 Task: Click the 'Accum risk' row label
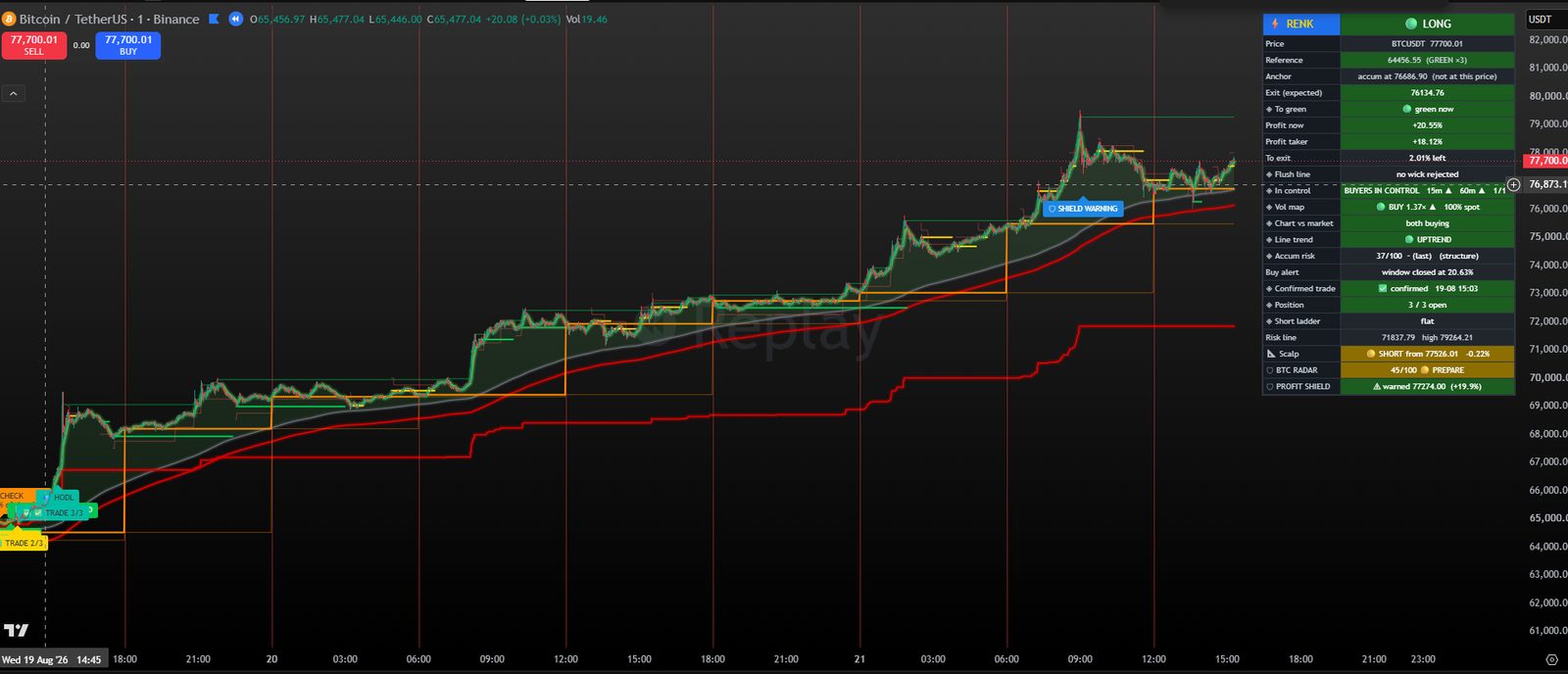pyautogui.click(x=1300, y=256)
